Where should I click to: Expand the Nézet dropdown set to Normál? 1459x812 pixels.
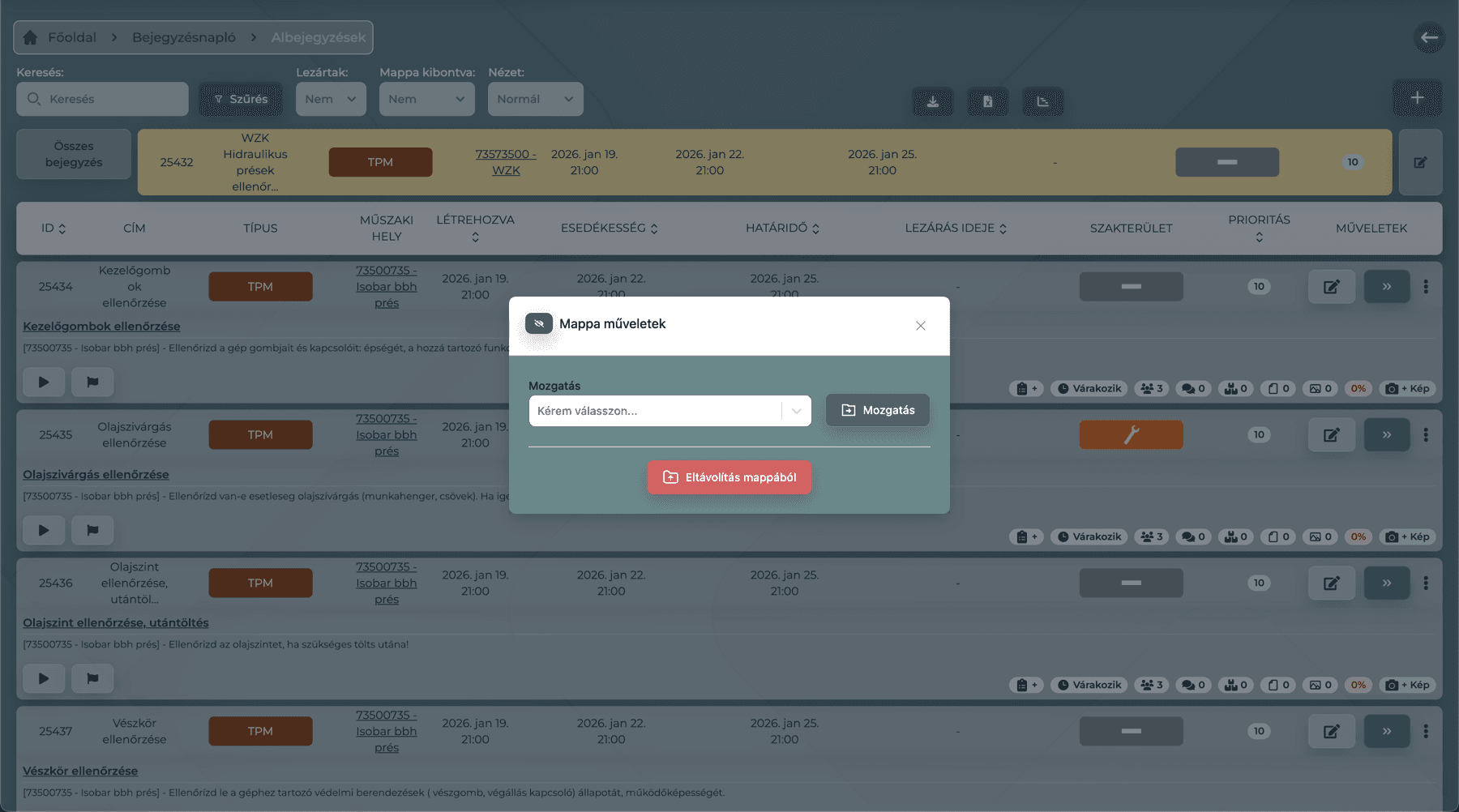[535, 99]
